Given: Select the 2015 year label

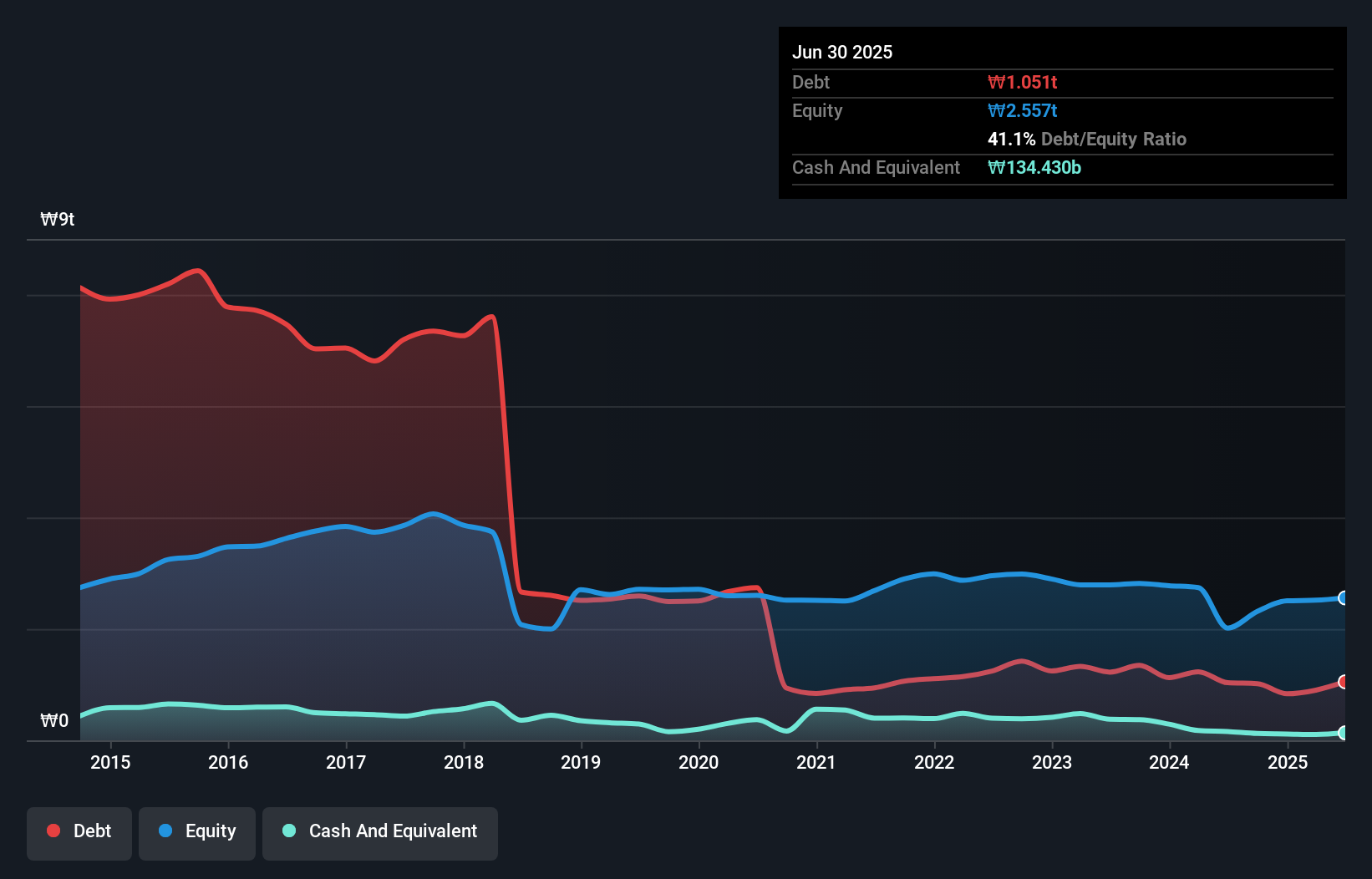Looking at the screenshot, I should coord(110,762).
